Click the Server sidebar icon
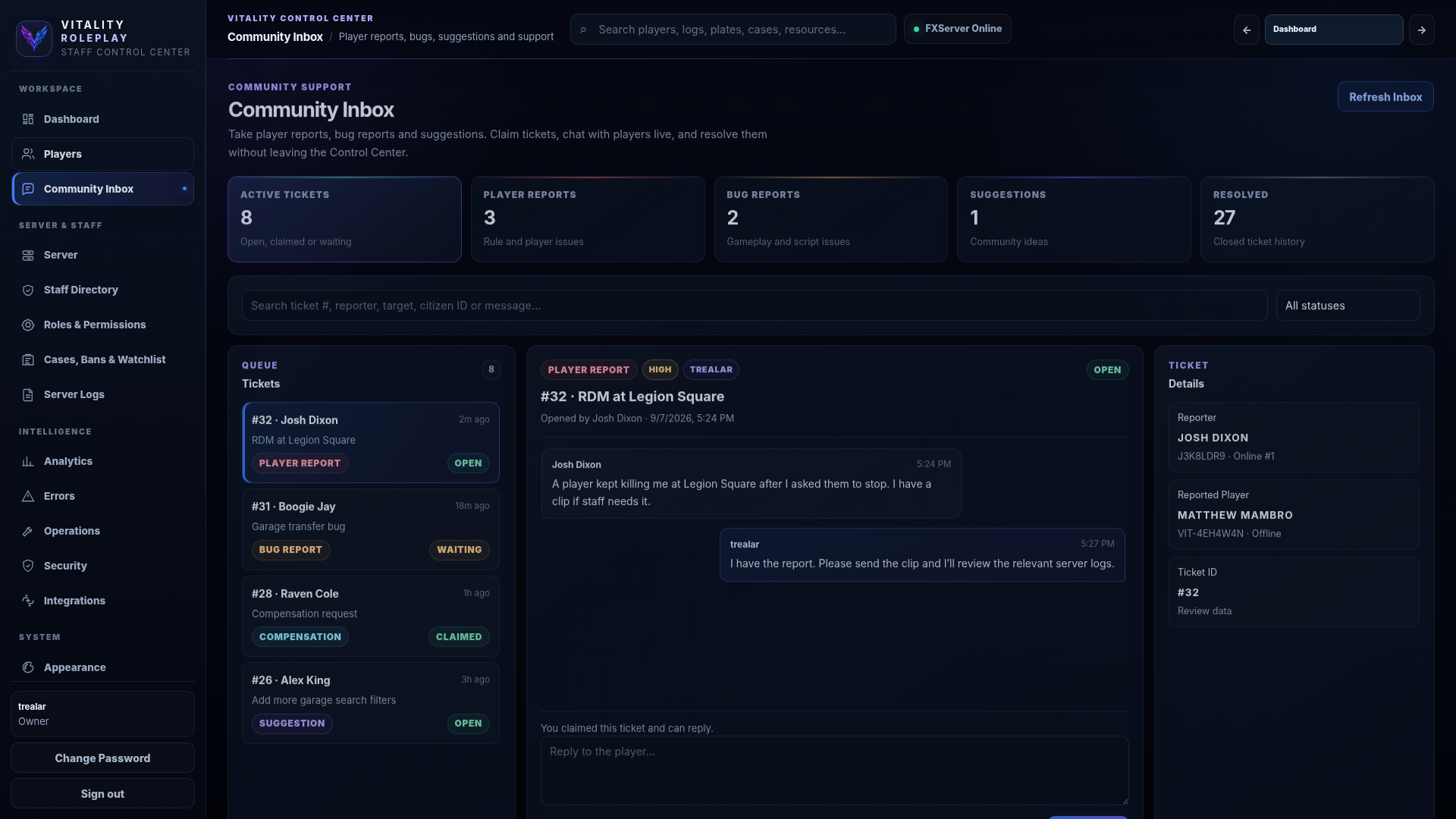 click(x=28, y=255)
